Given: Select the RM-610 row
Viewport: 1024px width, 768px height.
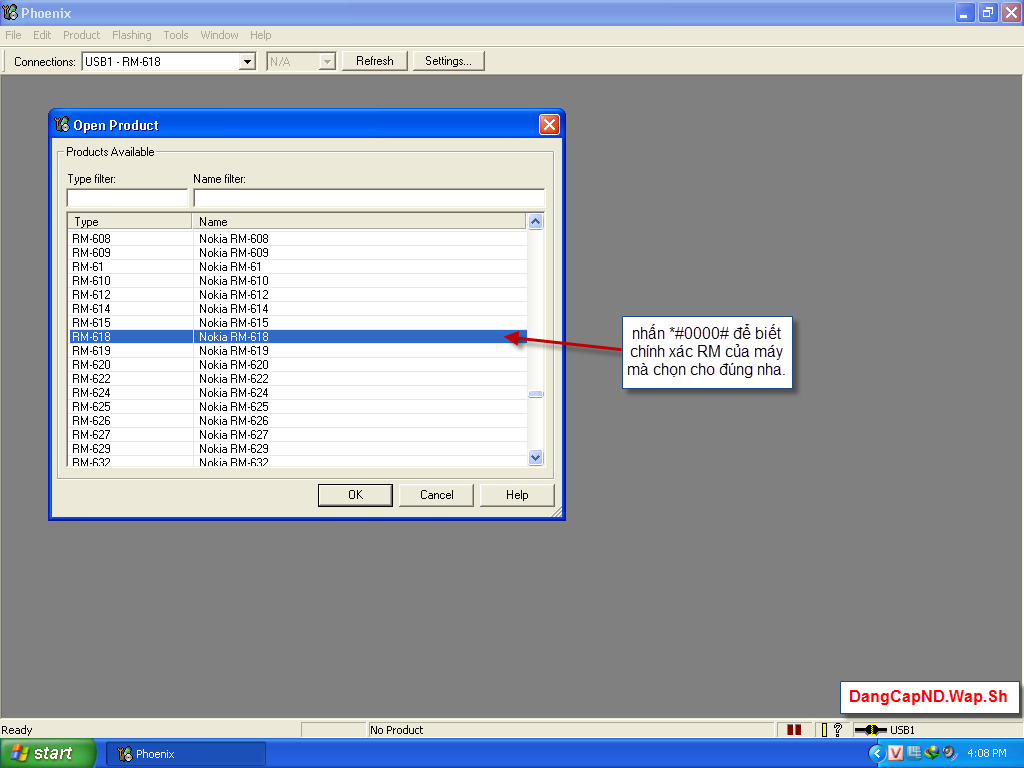Looking at the screenshot, I should click(298, 281).
